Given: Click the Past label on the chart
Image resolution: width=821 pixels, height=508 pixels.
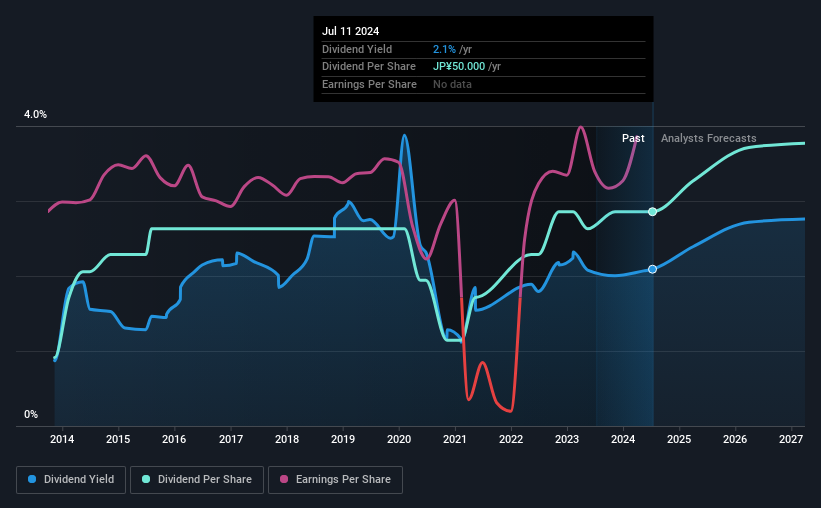Looking at the screenshot, I should (x=633, y=138).
